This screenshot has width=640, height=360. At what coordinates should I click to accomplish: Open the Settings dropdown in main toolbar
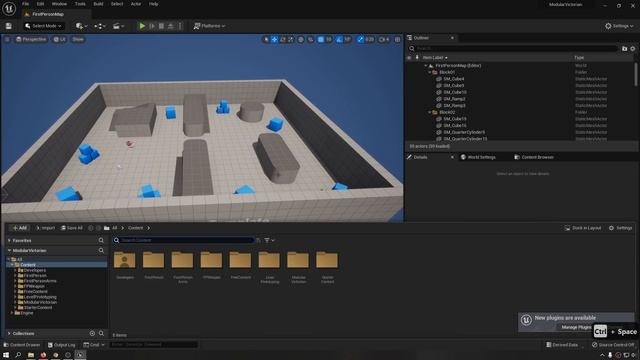point(619,26)
